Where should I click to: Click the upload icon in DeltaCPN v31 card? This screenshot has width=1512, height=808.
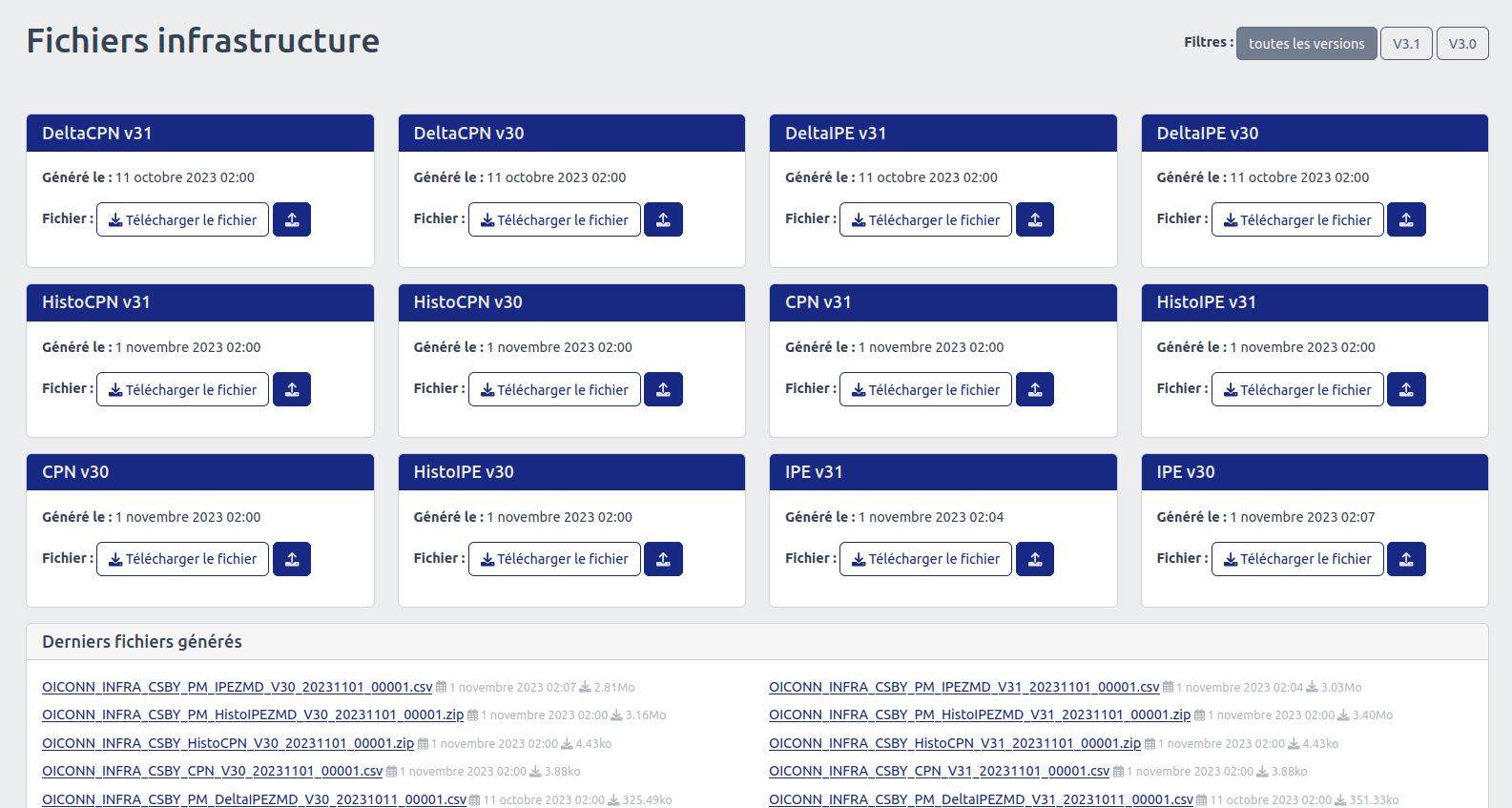point(292,219)
